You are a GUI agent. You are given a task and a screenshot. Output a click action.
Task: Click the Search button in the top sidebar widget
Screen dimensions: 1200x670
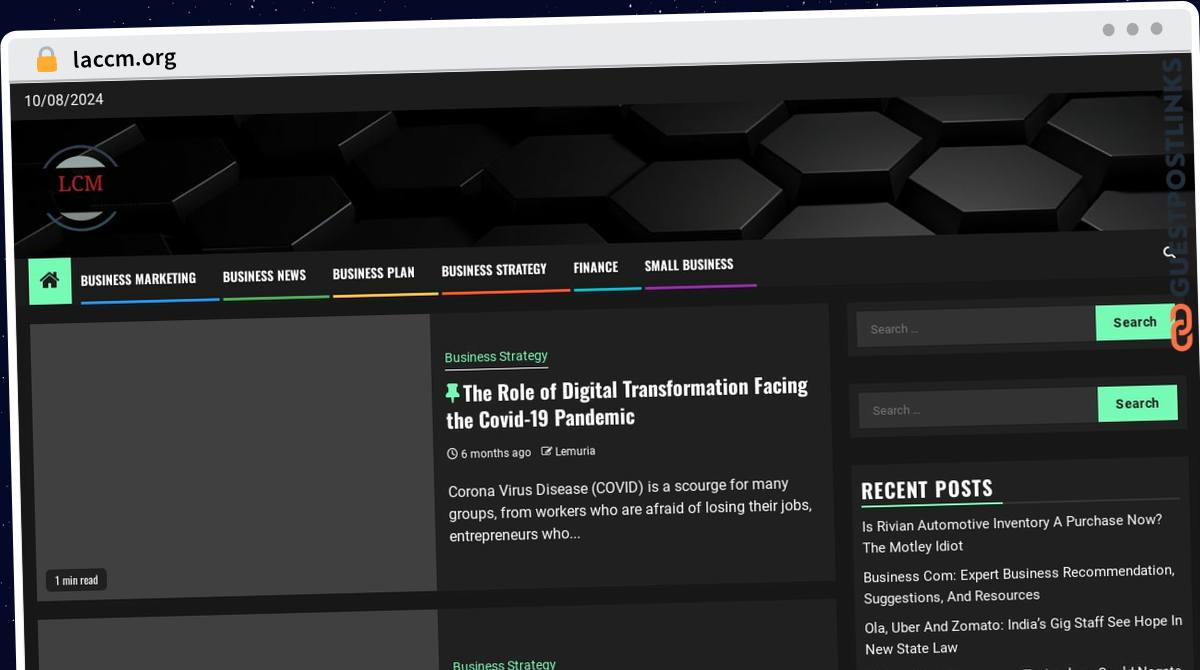(1135, 322)
